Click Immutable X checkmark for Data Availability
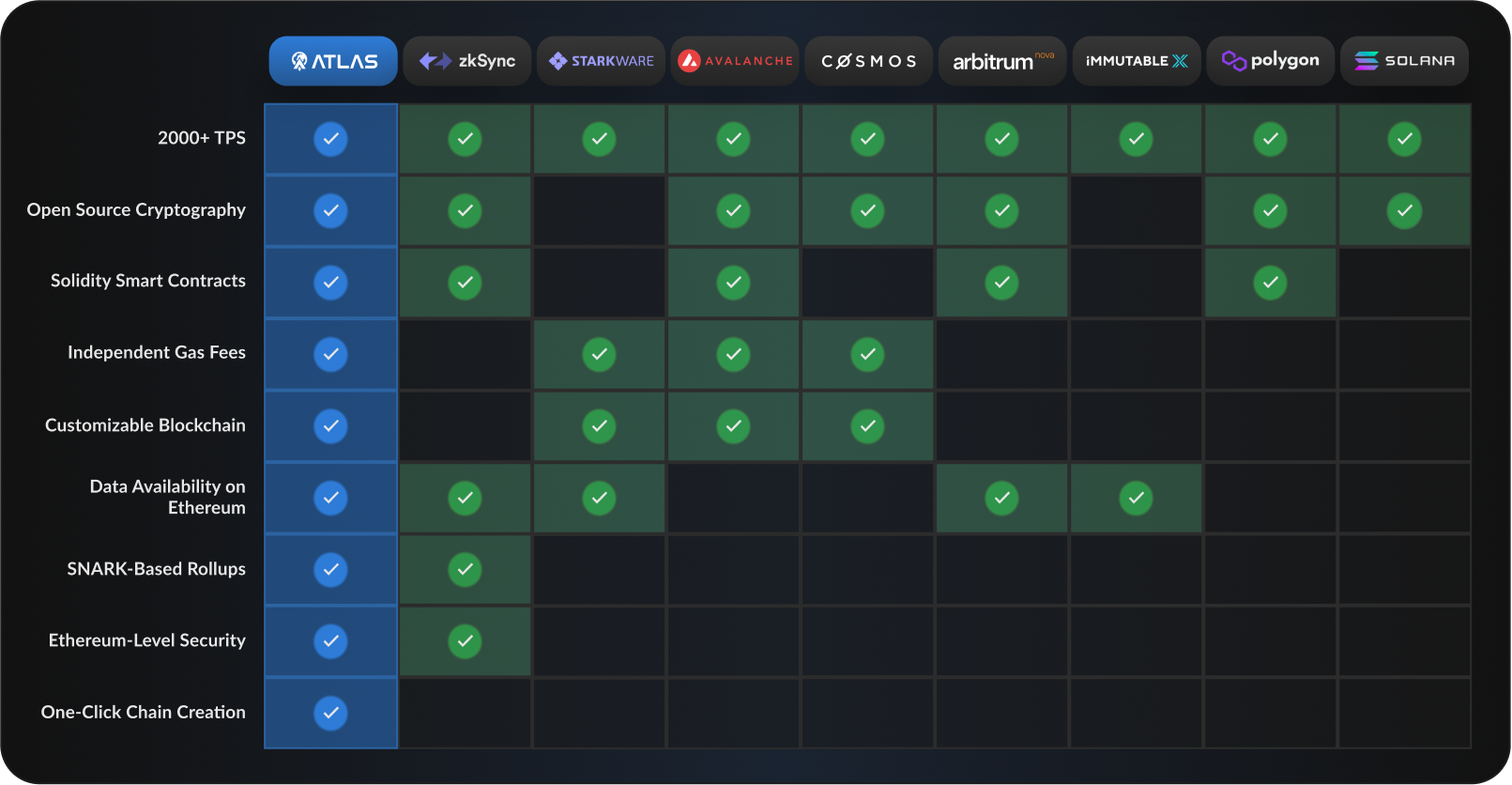The width and height of the screenshot is (1512, 785). 1136,498
